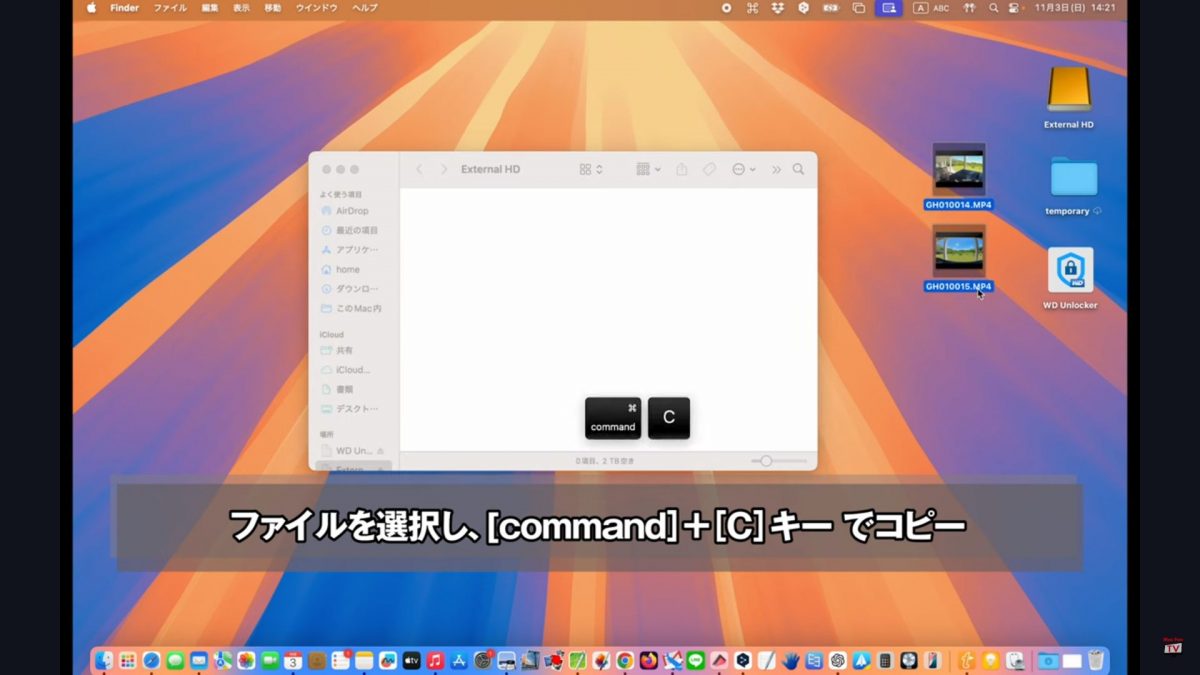Eject the WD Unlocker volume in sidebar
Image resolution: width=1200 pixels, height=675 pixels.
(x=380, y=451)
